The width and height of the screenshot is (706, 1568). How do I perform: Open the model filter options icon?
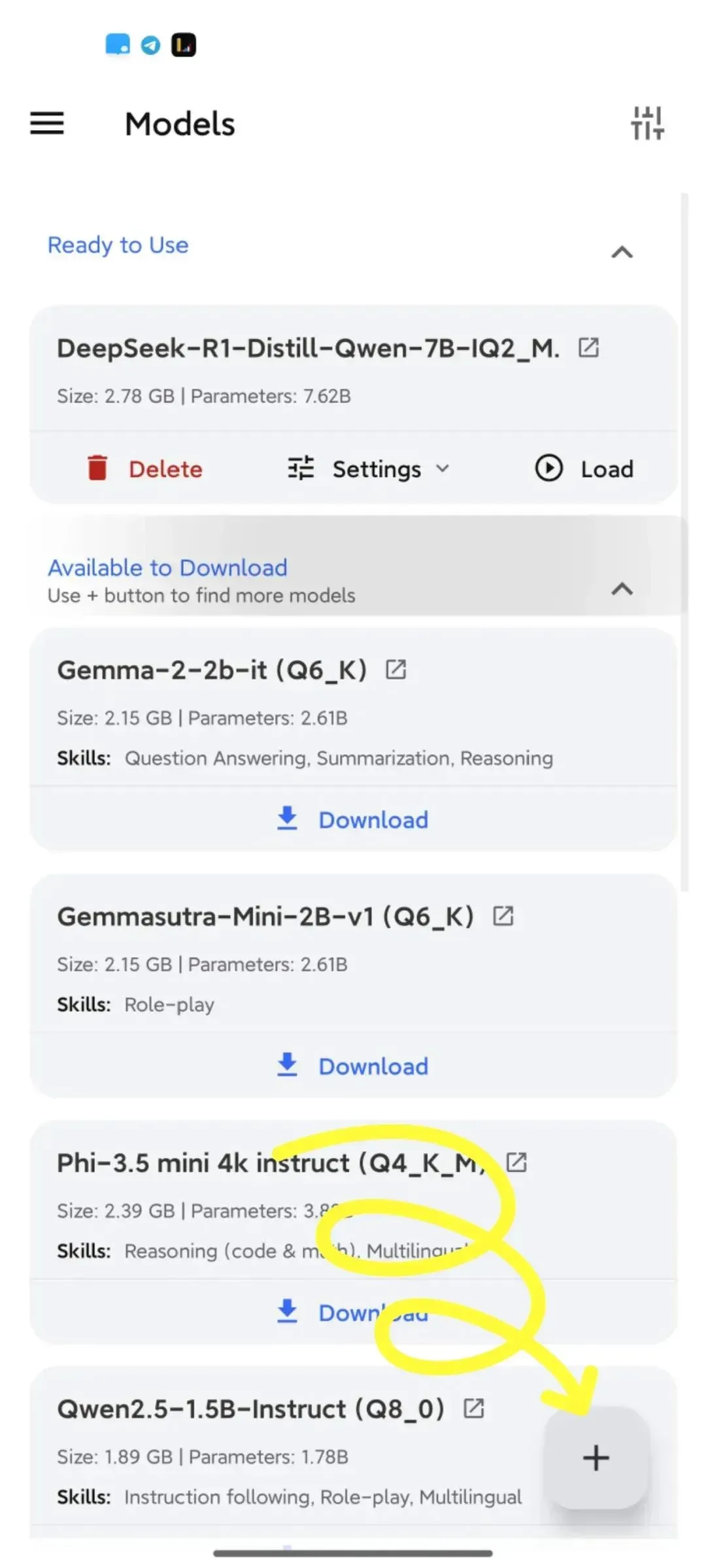[x=647, y=123]
